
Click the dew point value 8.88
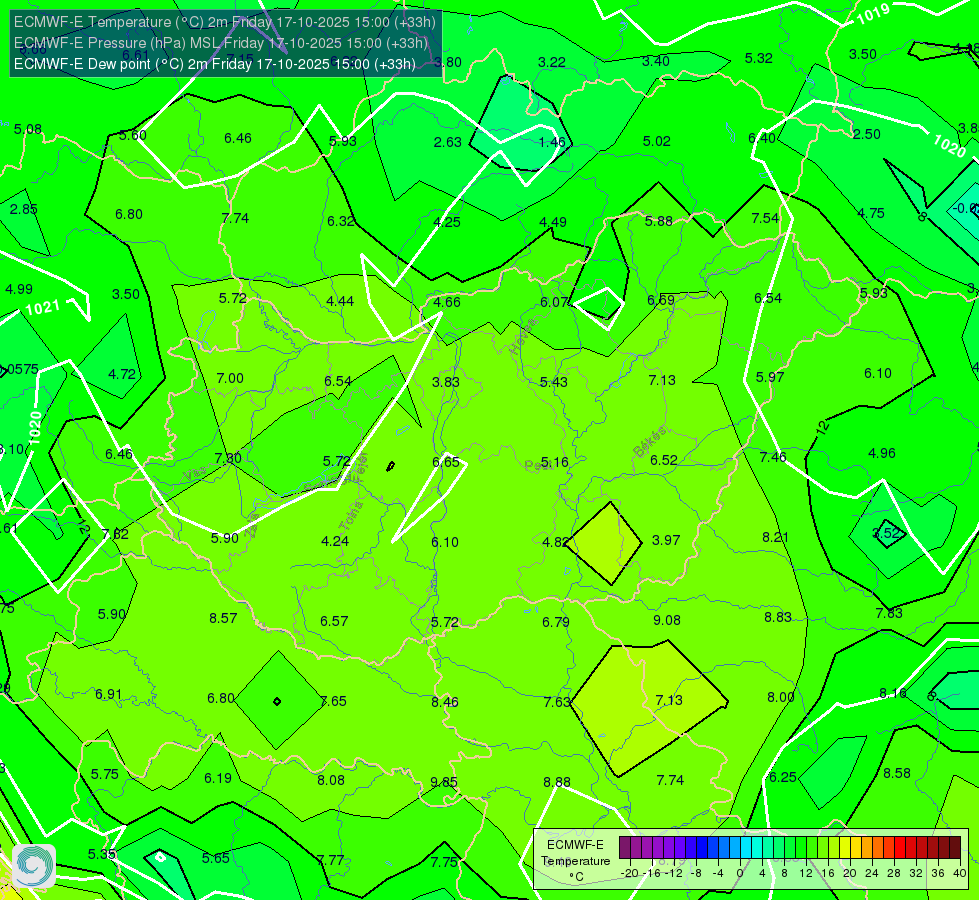pyautogui.click(x=556, y=782)
